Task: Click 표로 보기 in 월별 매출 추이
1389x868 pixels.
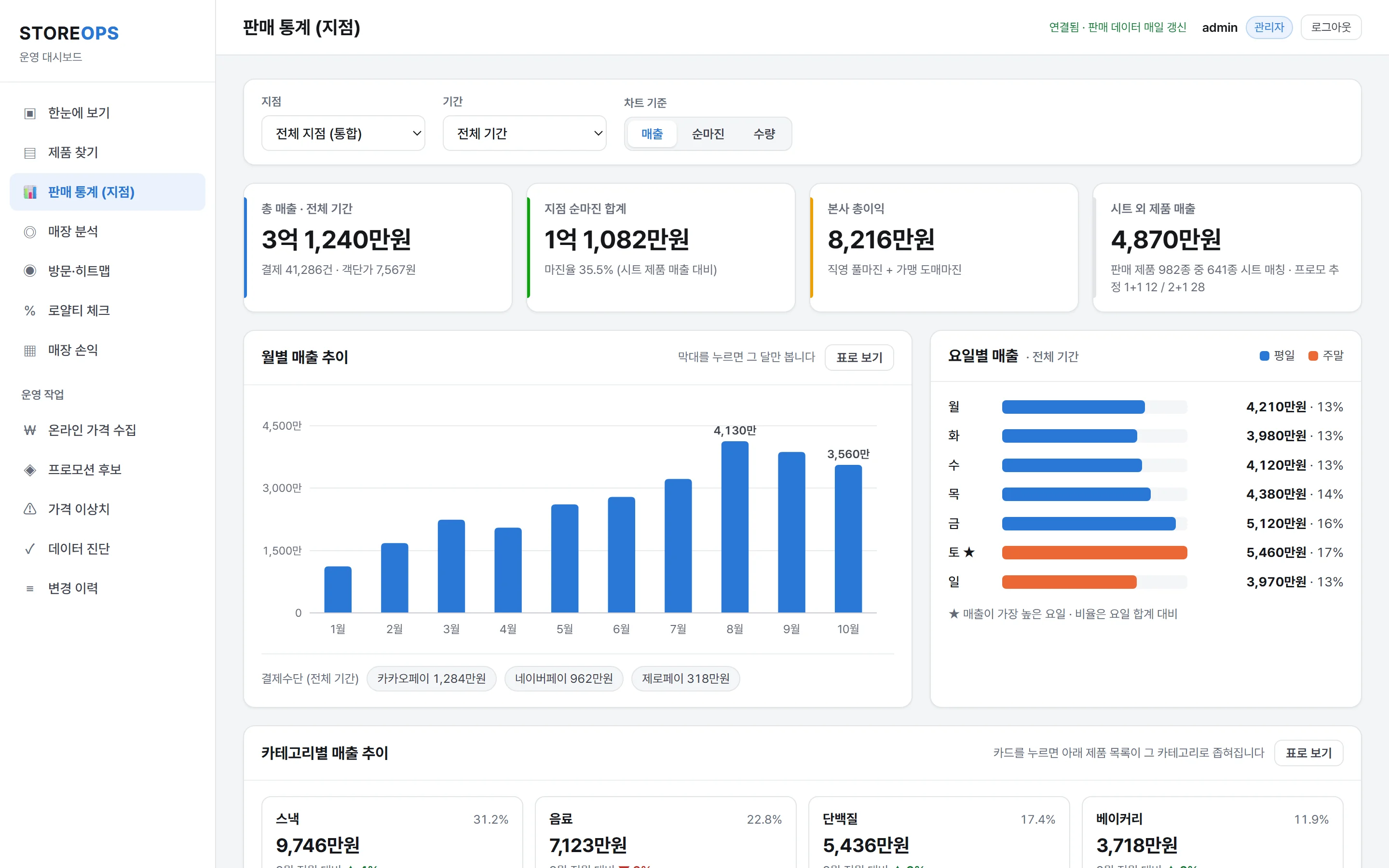Action: pos(859,357)
